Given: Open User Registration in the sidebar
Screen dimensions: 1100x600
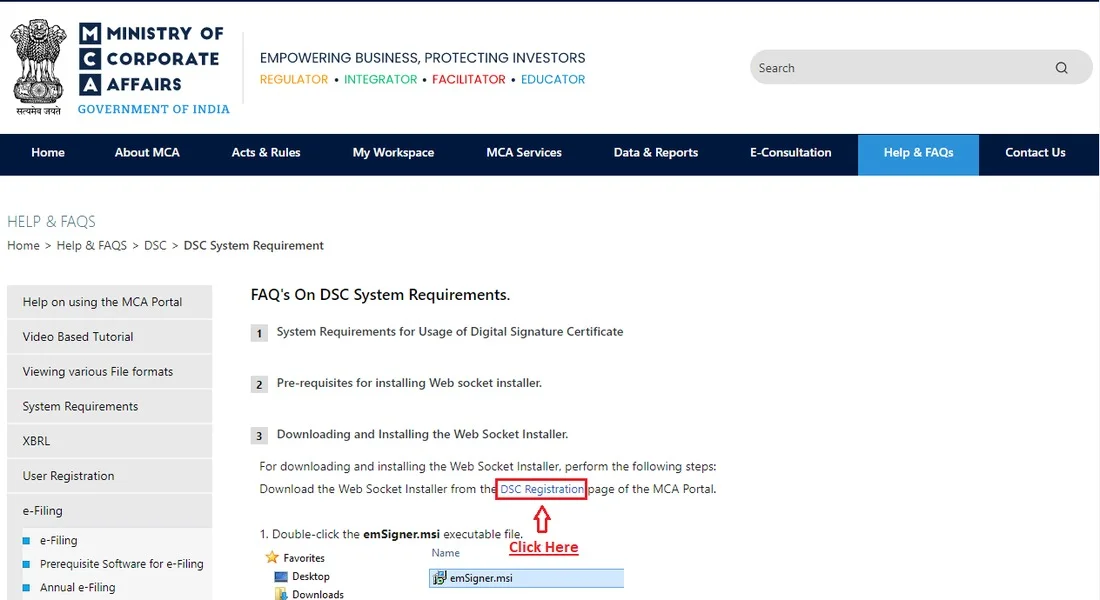Looking at the screenshot, I should coord(109,476).
